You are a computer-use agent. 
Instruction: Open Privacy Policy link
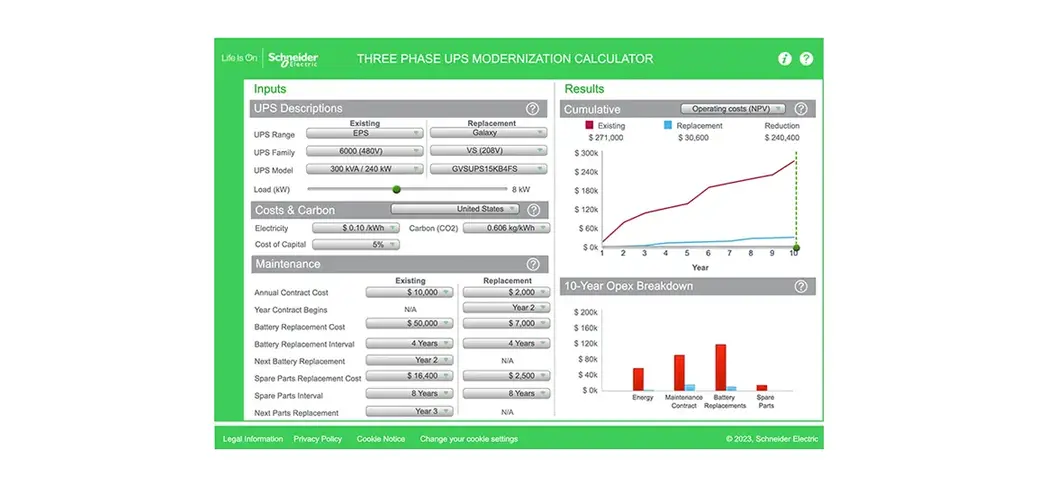coord(318,439)
